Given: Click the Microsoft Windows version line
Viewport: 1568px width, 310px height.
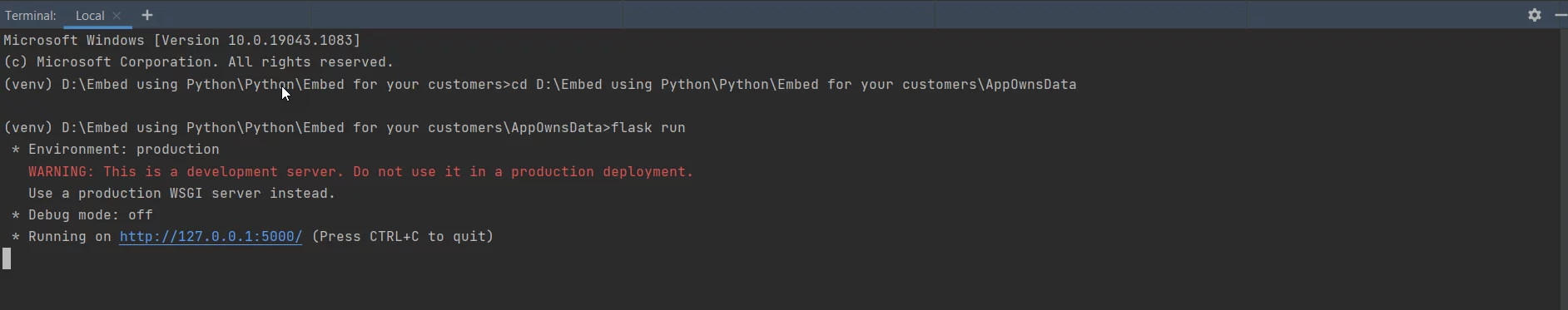Looking at the screenshot, I should (x=182, y=41).
